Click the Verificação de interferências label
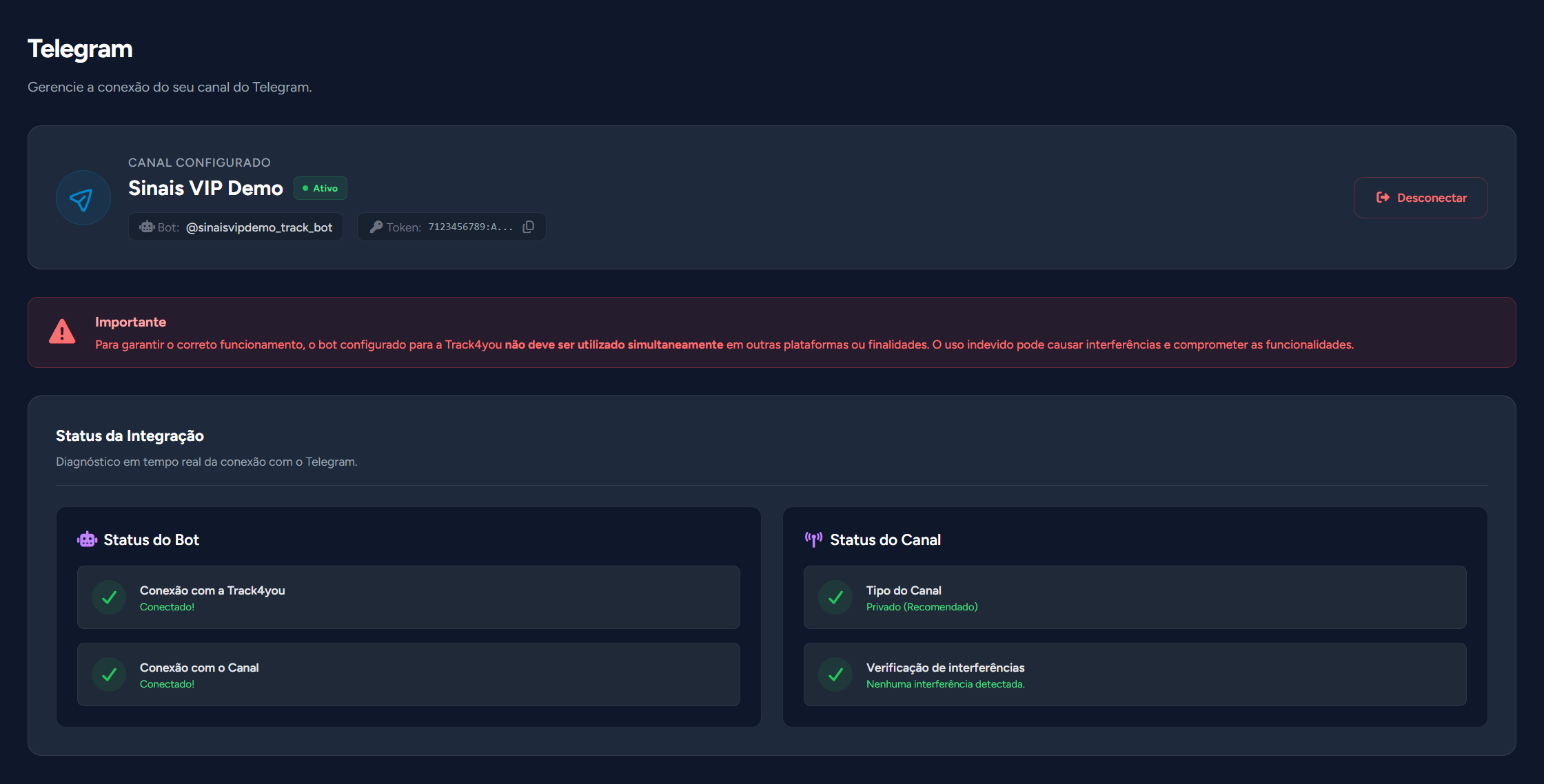This screenshot has width=1544, height=784. click(x=946, y=667)
